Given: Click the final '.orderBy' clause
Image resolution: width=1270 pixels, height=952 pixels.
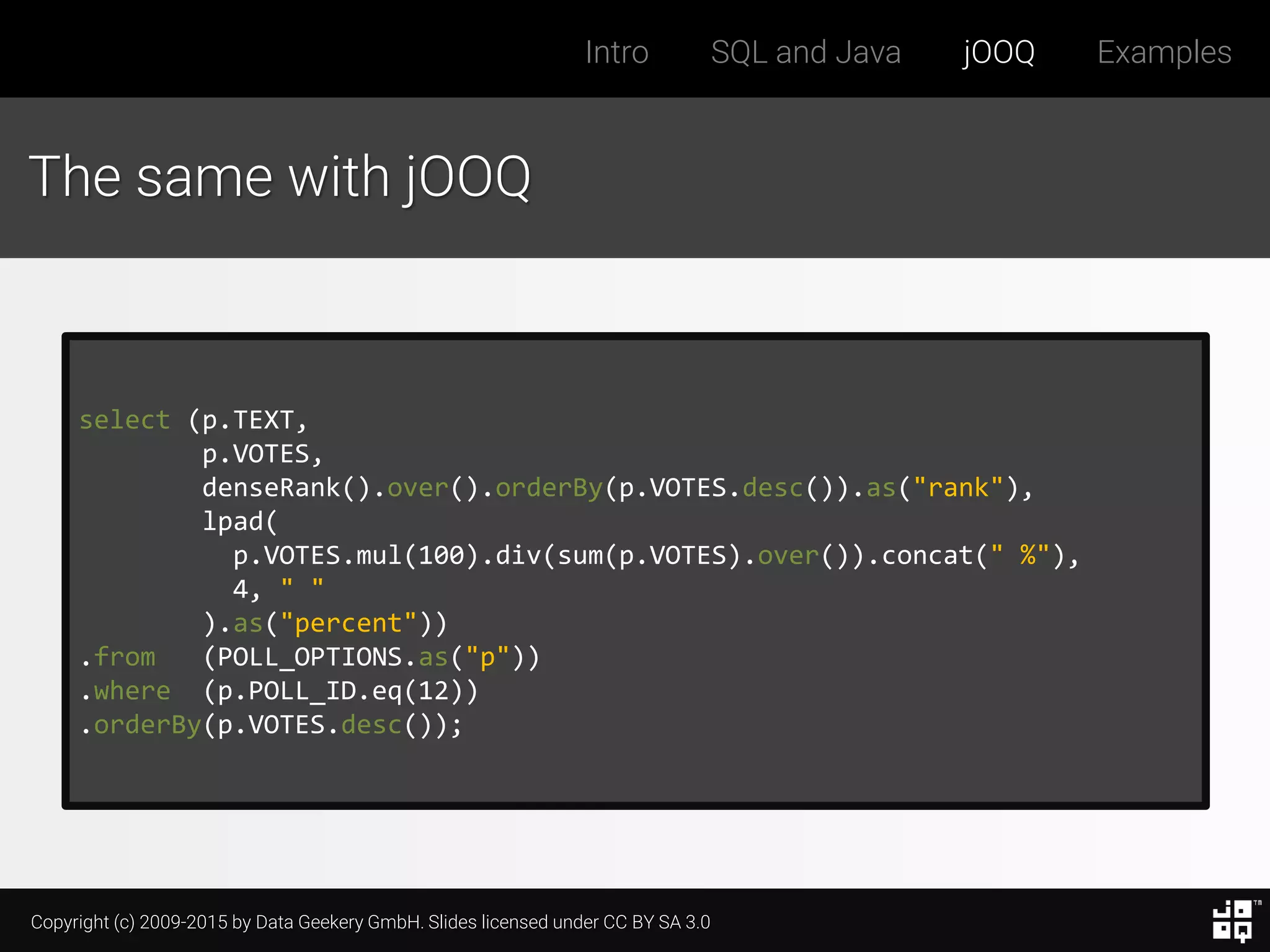Looking at the screenshot, I should coord(141,725).
